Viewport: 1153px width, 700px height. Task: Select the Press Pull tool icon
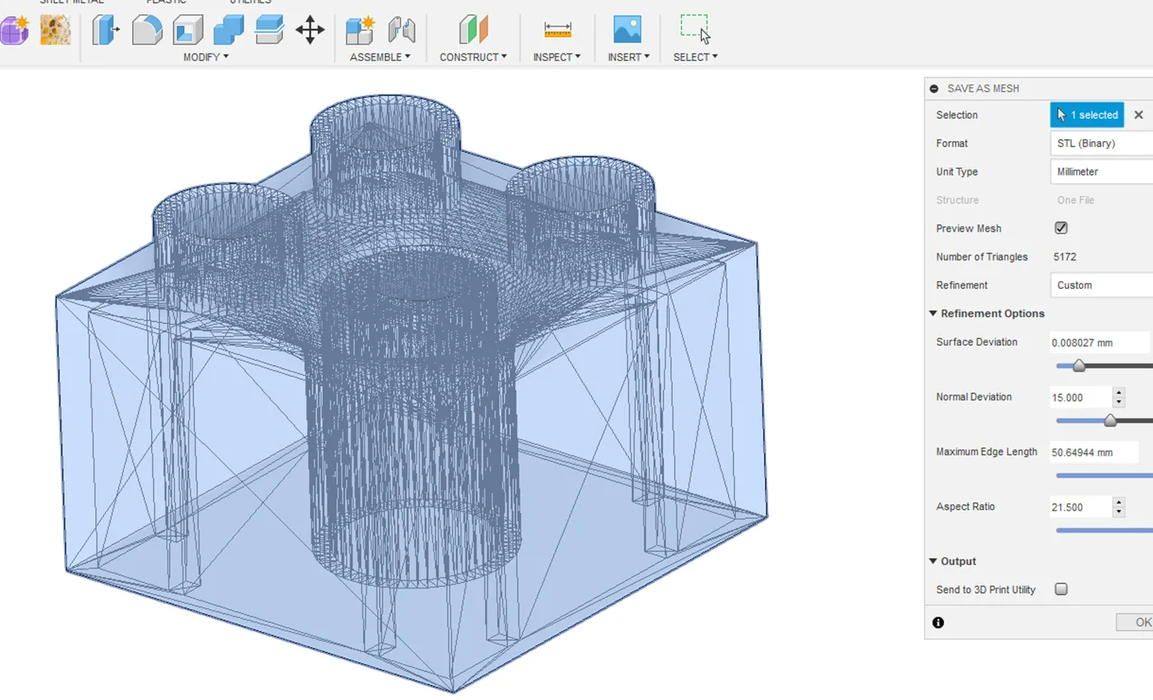(x=106, y=30)
